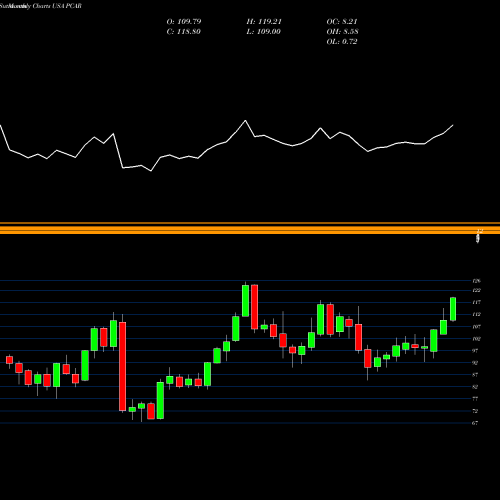Select the OC: 8.21 reading

pos(342,22)
